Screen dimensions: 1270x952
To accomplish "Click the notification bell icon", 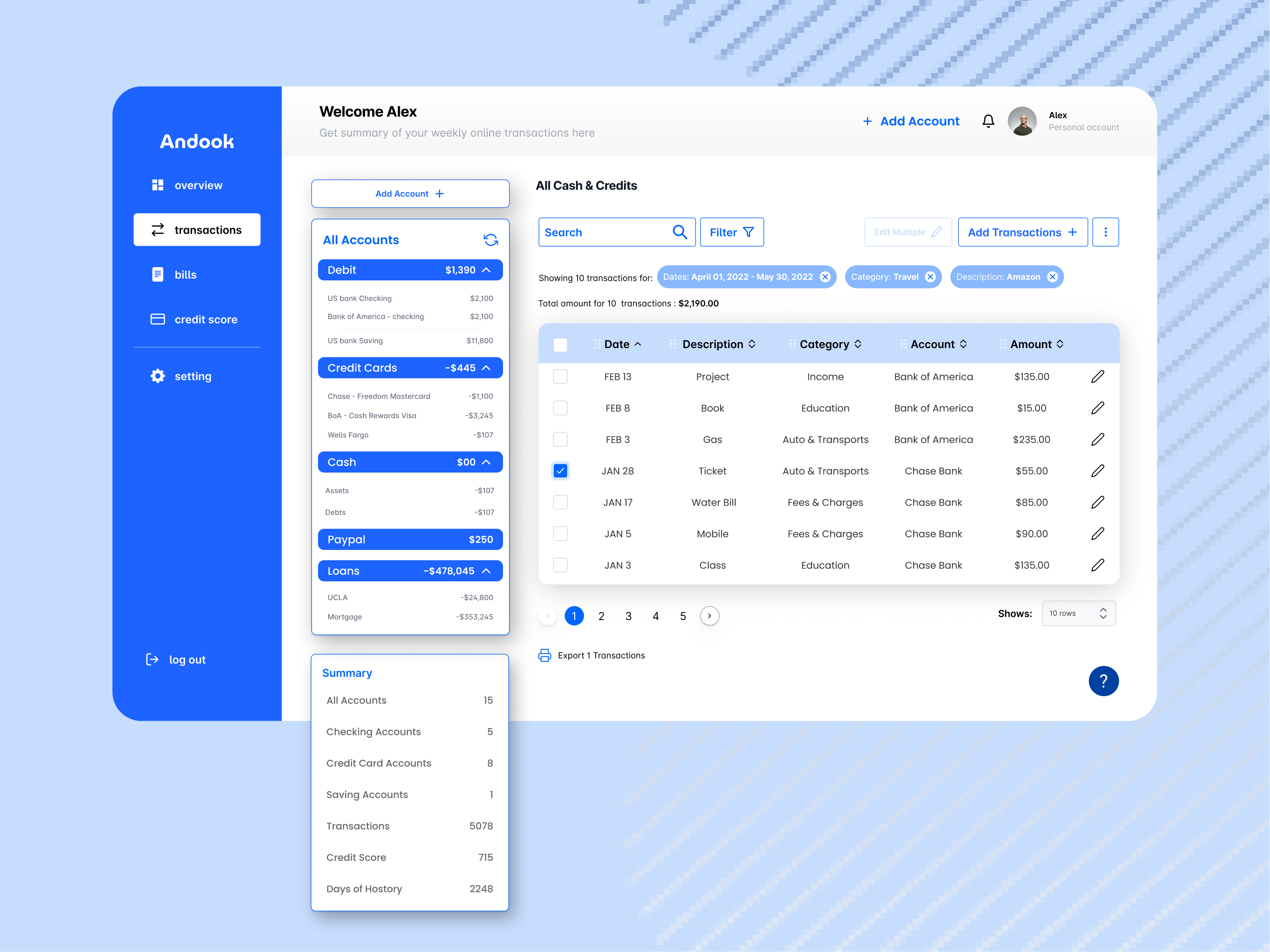I will coord(988,121).
